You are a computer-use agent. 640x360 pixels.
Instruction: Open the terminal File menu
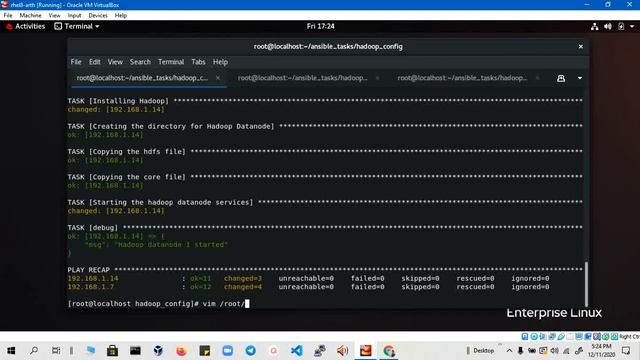[76, 62]
